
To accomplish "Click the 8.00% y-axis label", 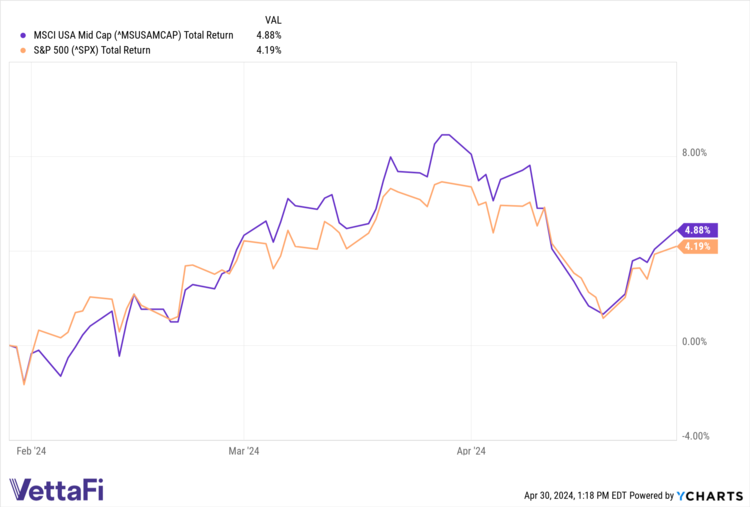I will [694, 153].
